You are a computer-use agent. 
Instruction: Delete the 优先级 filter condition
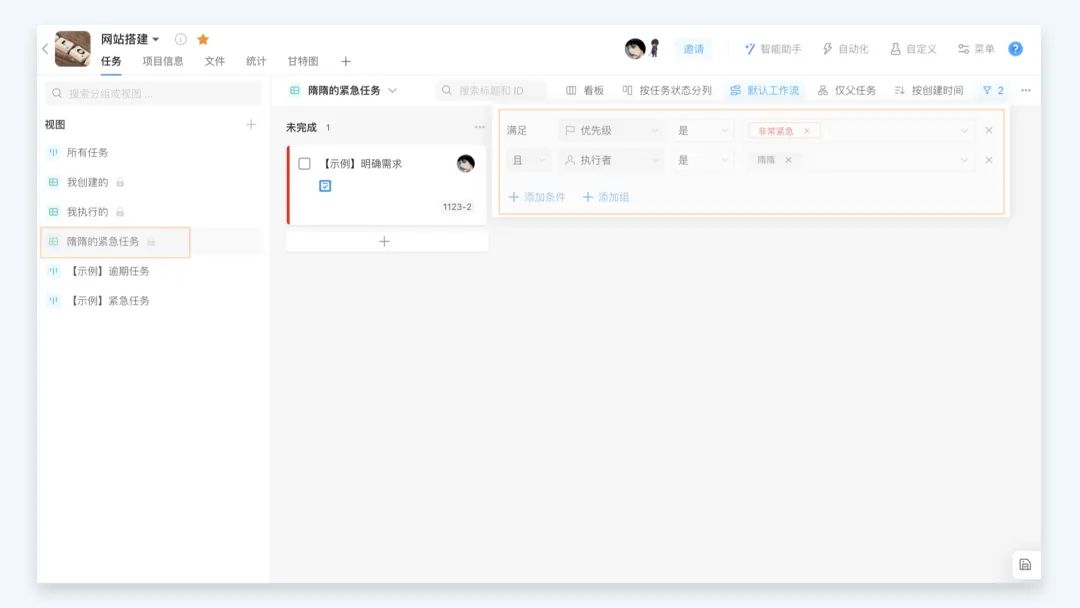pyautogui.click(x=988, y=130)
